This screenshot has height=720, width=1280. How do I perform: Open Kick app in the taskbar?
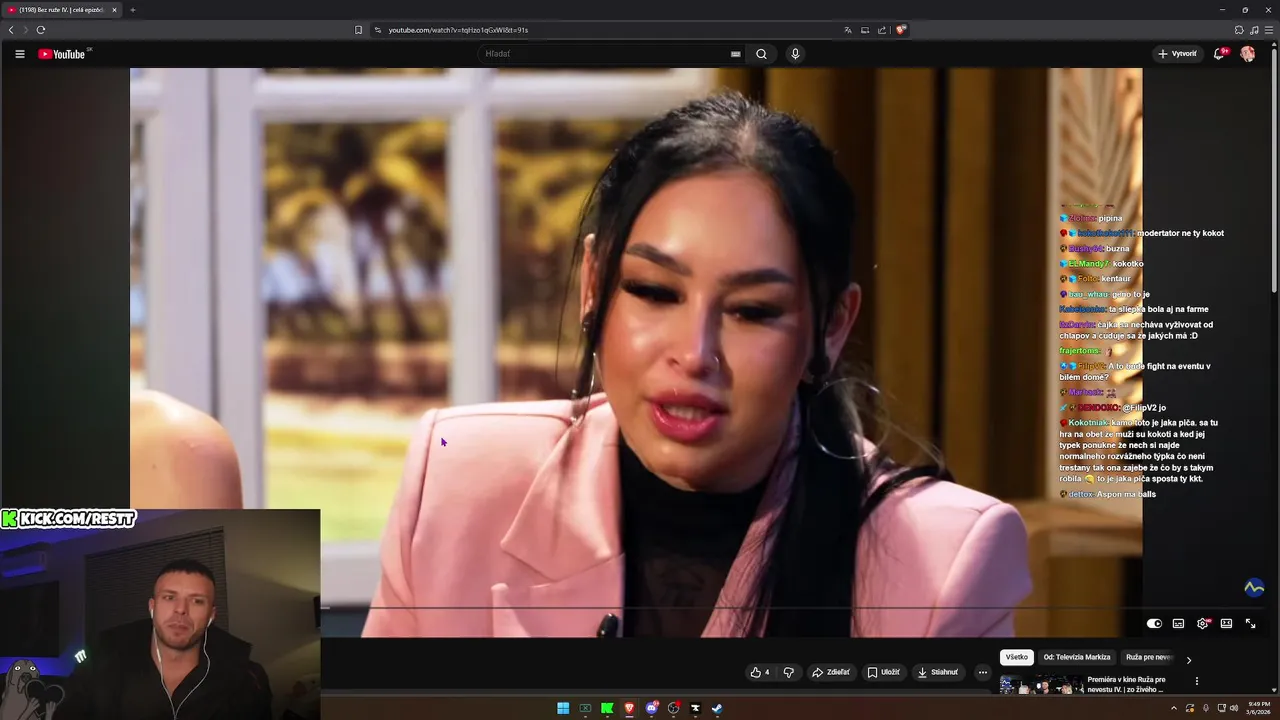607,708
